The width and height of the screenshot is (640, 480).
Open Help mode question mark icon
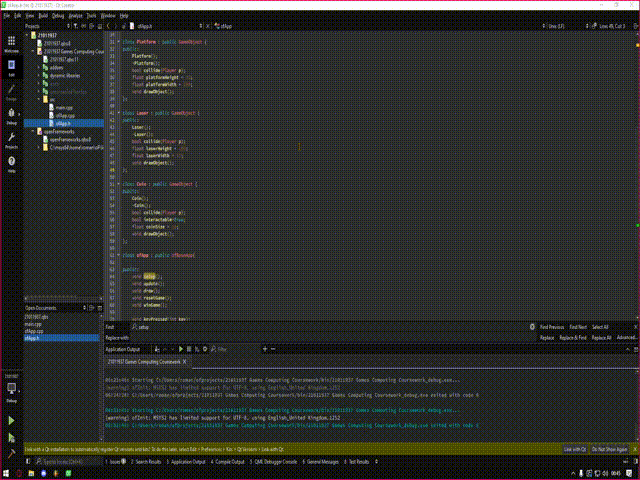tap(11, 164)
